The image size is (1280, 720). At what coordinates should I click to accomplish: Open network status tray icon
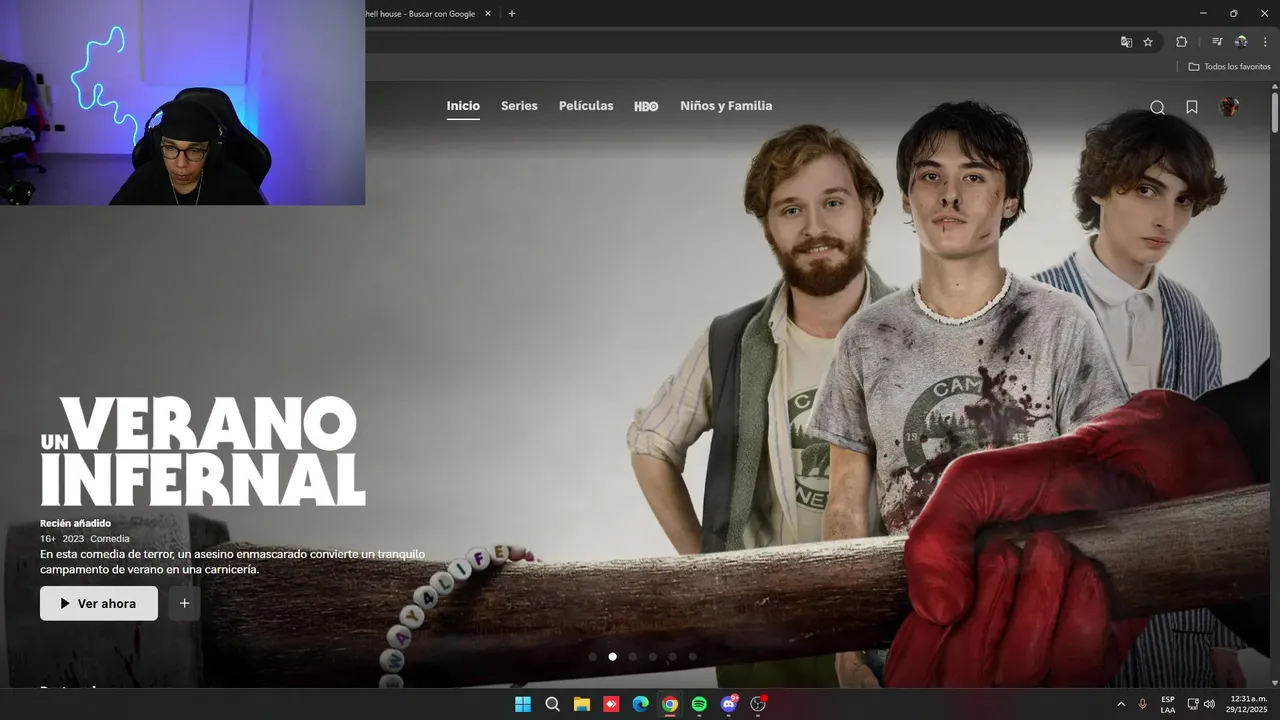tap(1193, 704)
